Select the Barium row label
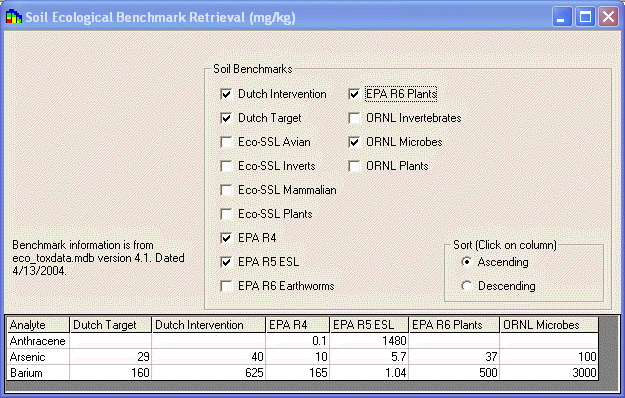Image resolution: width=625 pixels, height=398 pixels. click(x=38, y=373)
